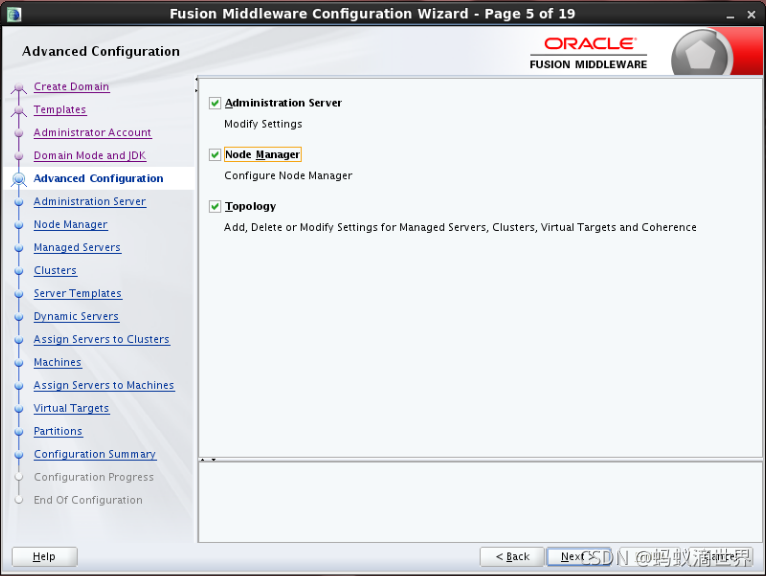Click the Domain Mode and JDK step bullet

(19, 156)
